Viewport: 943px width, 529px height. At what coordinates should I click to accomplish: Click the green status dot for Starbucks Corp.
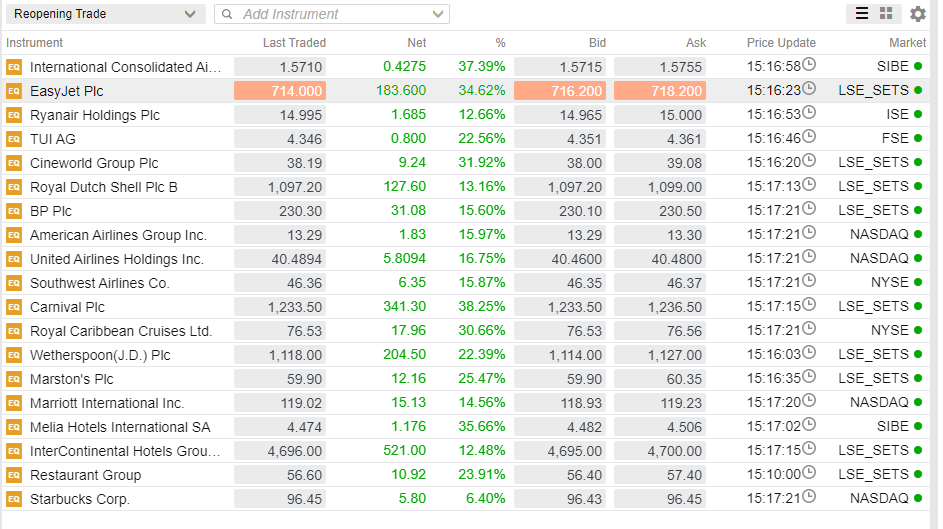[918, 498]
